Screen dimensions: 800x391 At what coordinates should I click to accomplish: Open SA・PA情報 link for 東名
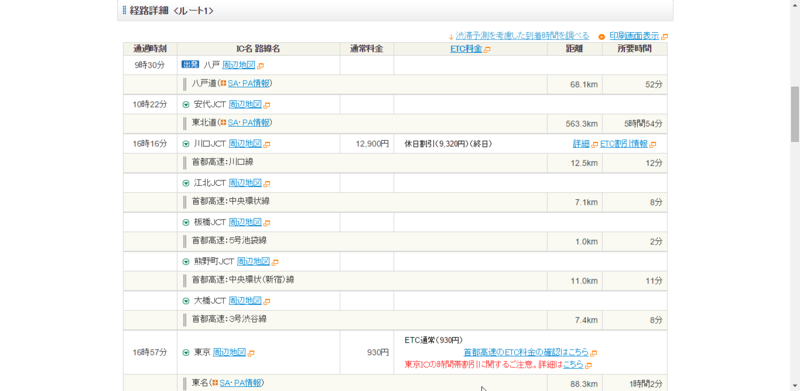(x=241, y=383)
